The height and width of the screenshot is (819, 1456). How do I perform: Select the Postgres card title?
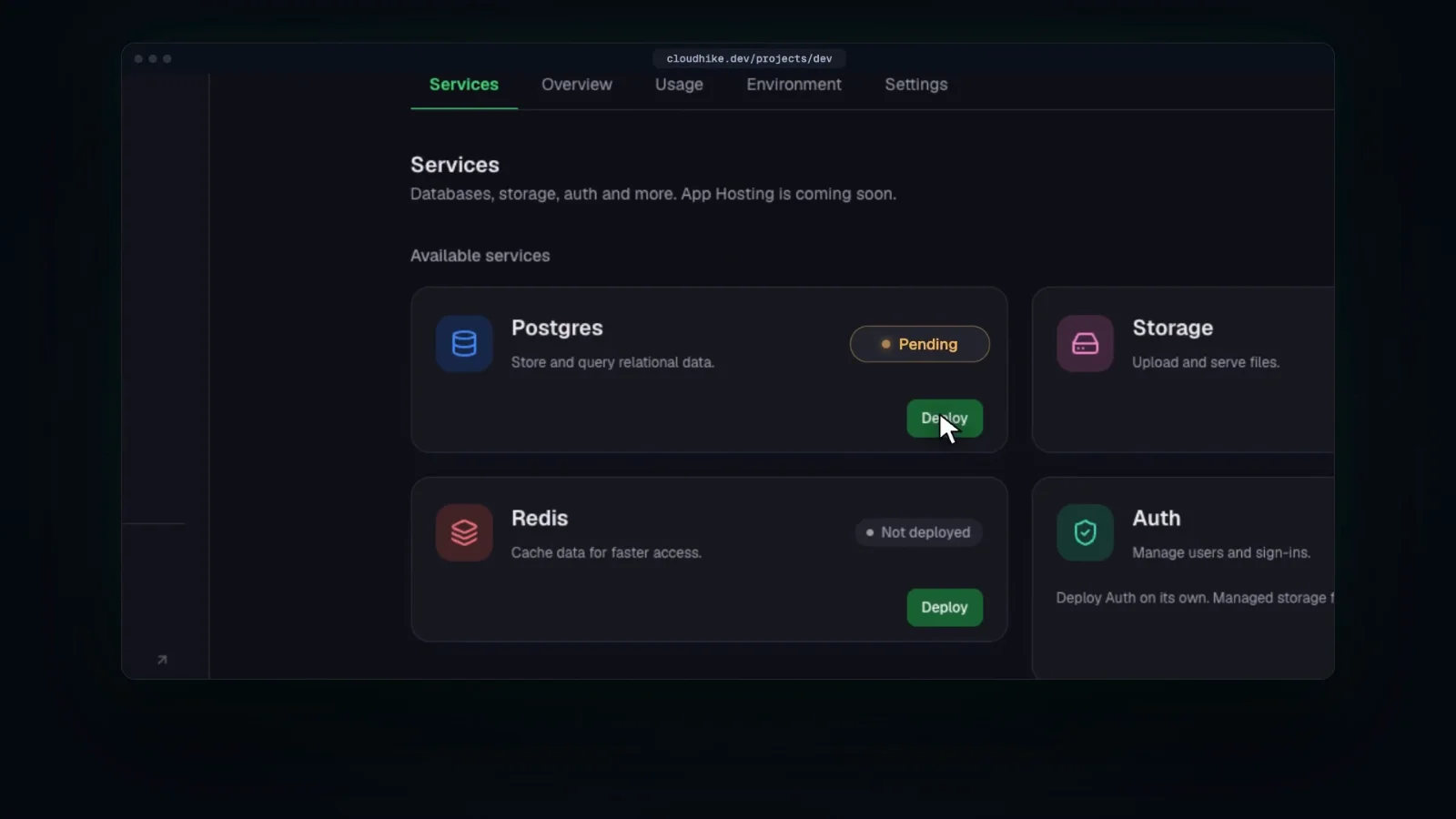tap(557, 328)
